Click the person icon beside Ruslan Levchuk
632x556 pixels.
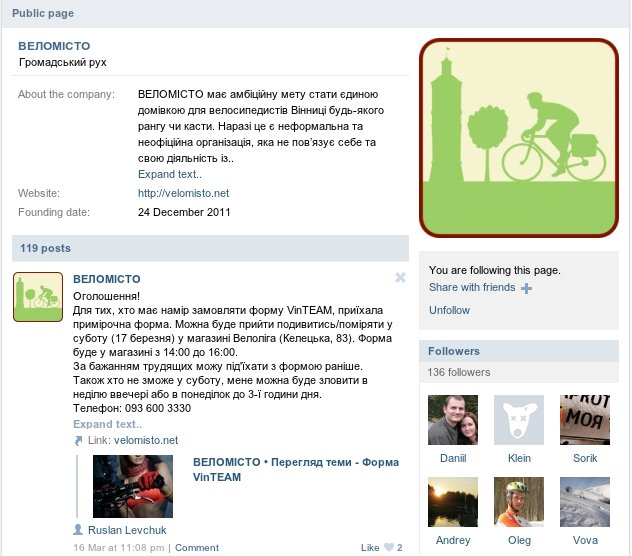[78, 529]
